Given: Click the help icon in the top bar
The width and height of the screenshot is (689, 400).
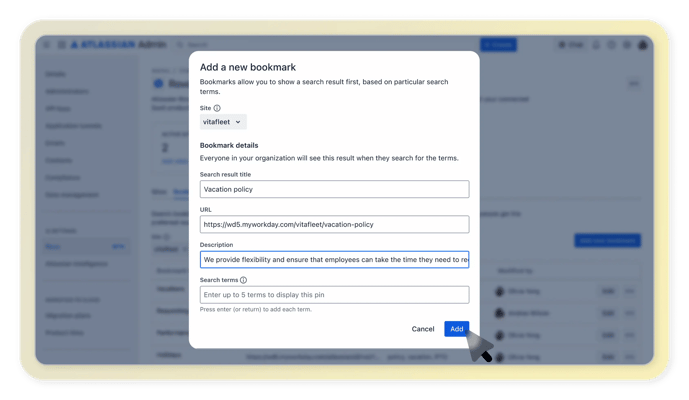Looking at the screenshot, I should tap(611, 45).
